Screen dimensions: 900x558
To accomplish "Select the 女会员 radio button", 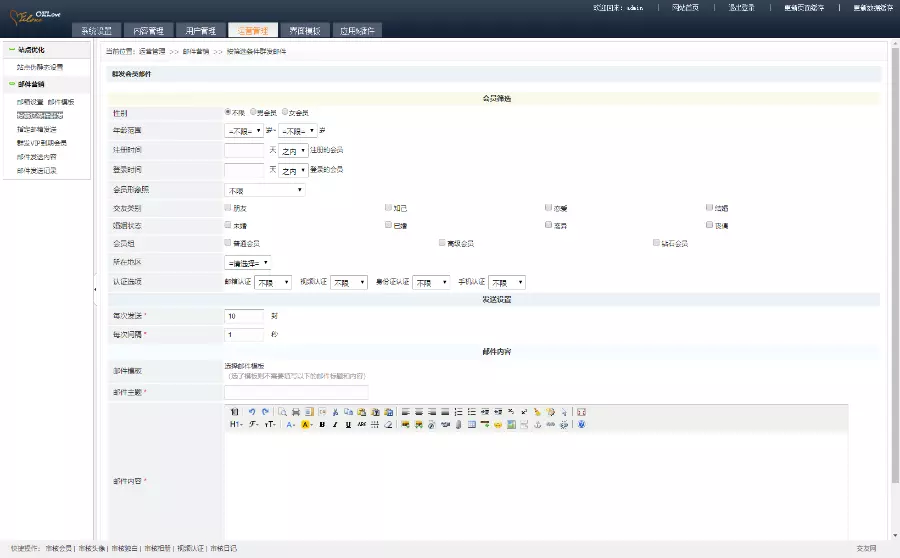I will (x=285, y=112).
